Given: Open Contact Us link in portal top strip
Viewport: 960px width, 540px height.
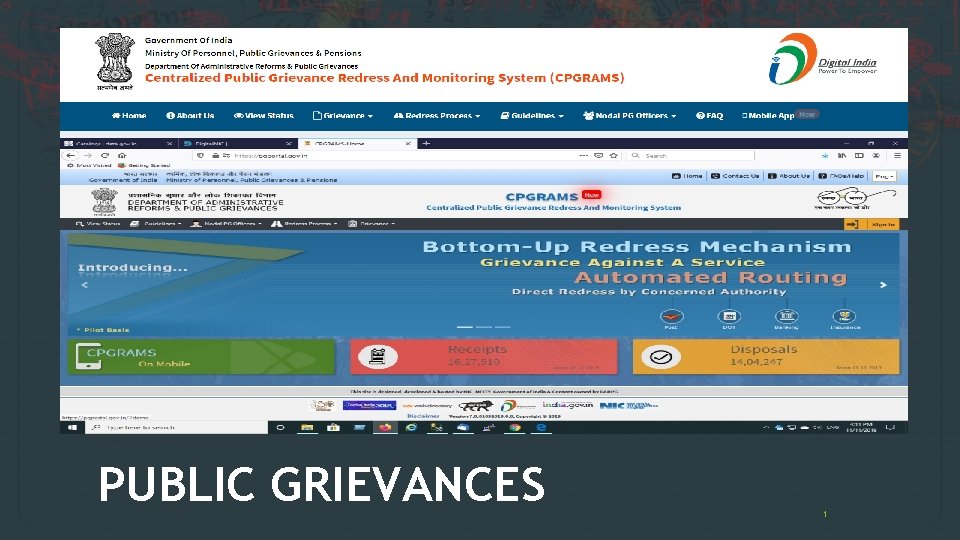Looking at the screenshot, I should 735,176.
